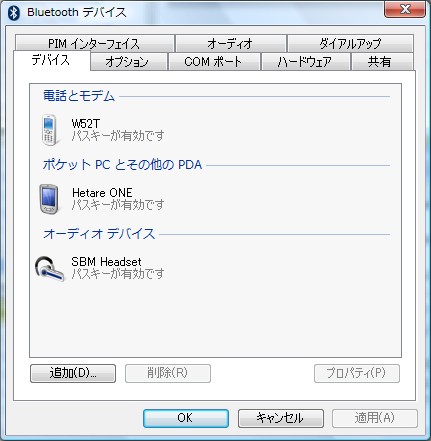Open the ダイアルアップ tab
This screenshot has width=431, height=441.
350,43
